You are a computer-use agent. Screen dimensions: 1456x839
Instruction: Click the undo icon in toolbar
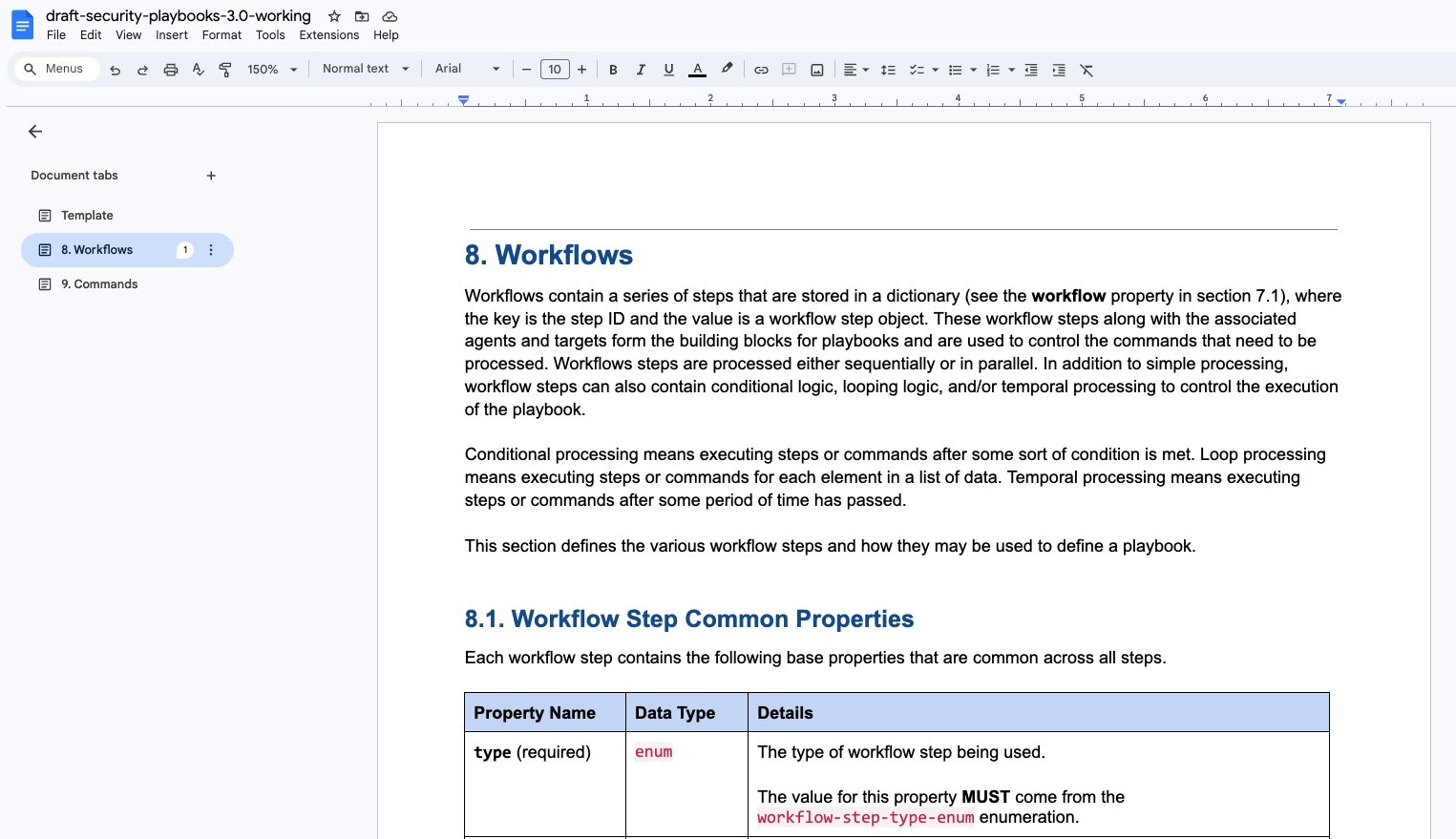pyautogui.click(x=116, y=70)
